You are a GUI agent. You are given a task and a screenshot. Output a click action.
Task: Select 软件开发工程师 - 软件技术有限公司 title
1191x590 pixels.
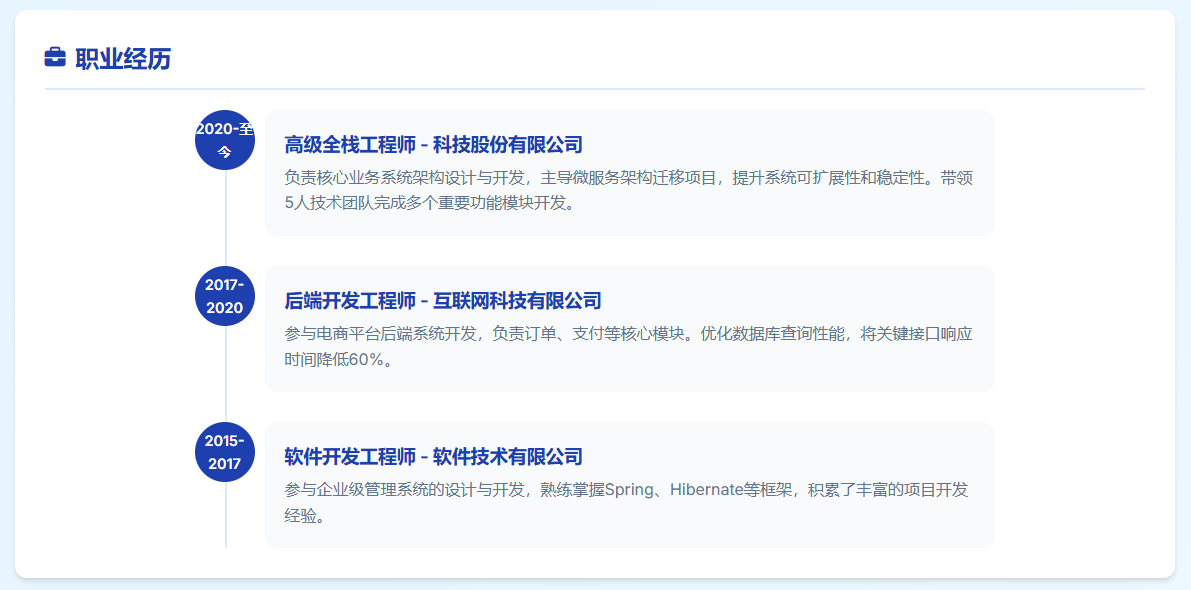click(x=433, y=457)
